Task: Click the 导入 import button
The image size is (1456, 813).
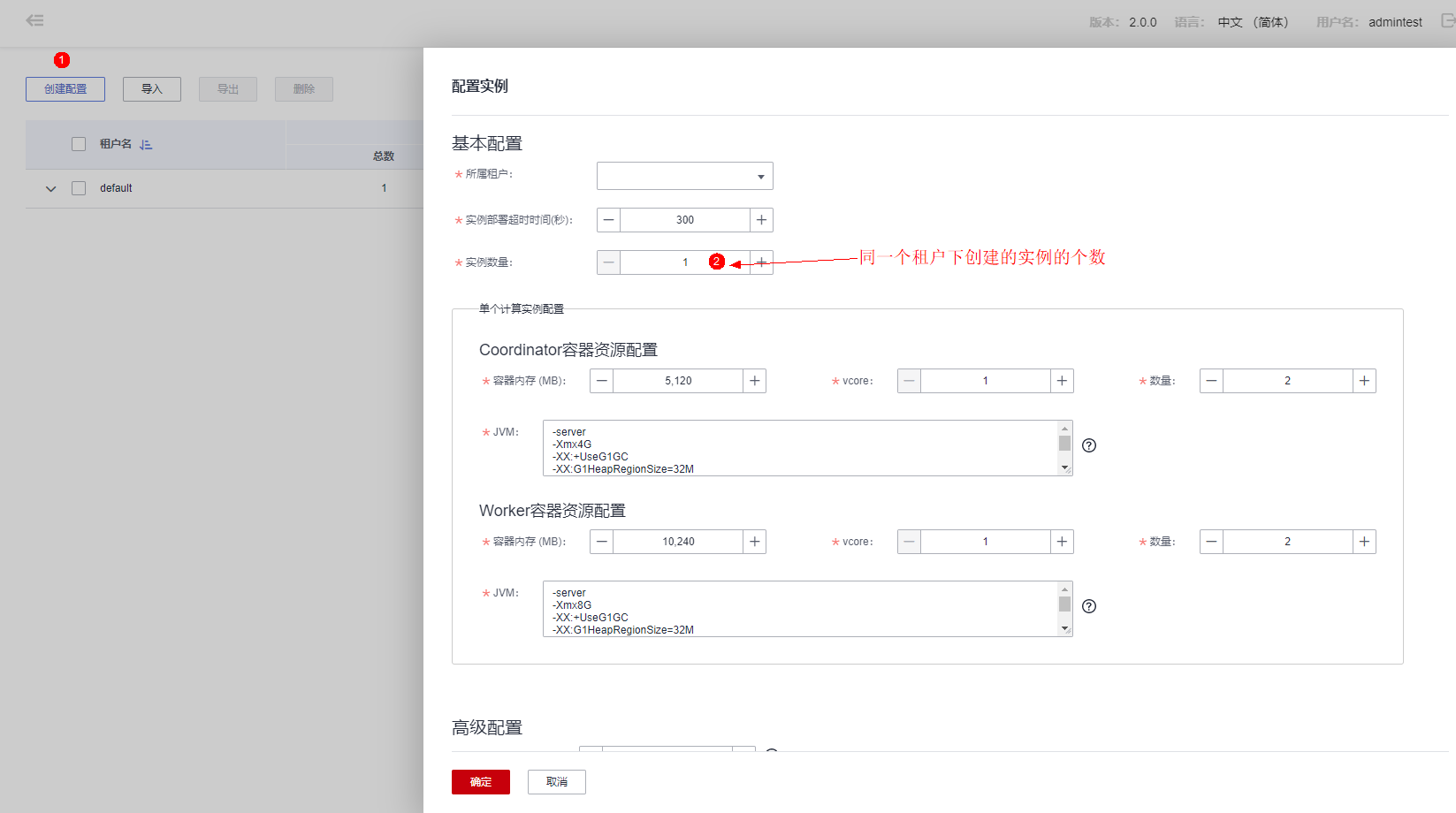Action: tap(152, 89)
